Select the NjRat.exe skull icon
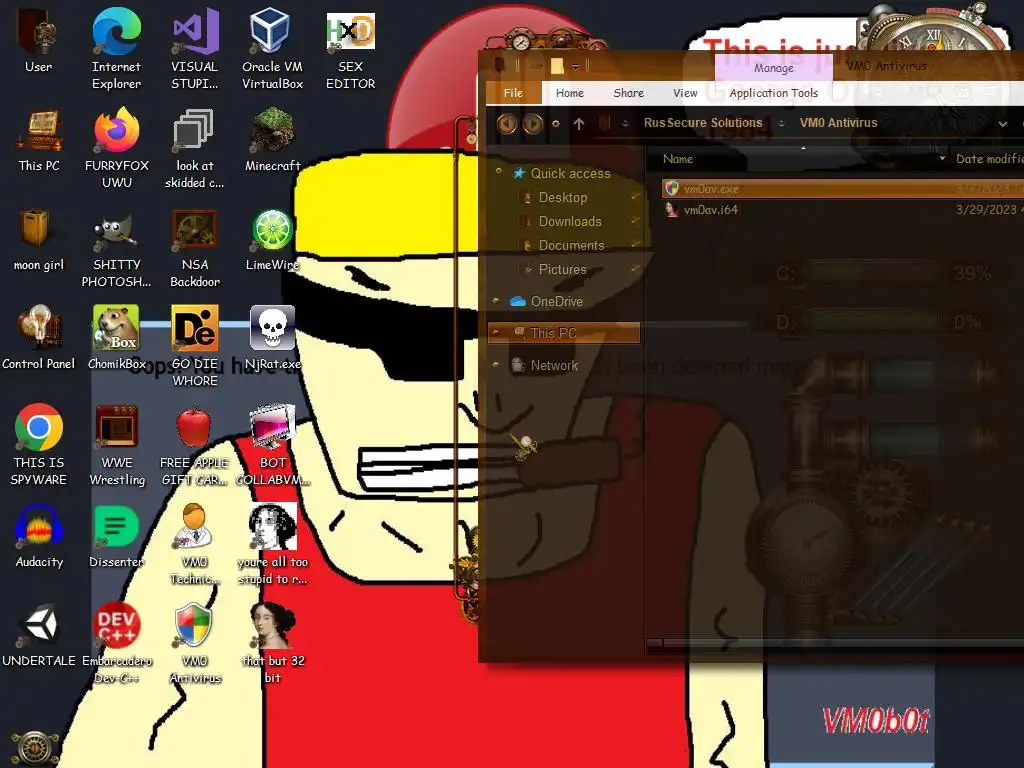The width and height of the screenshot is (1024, 768). coord(272,338)
